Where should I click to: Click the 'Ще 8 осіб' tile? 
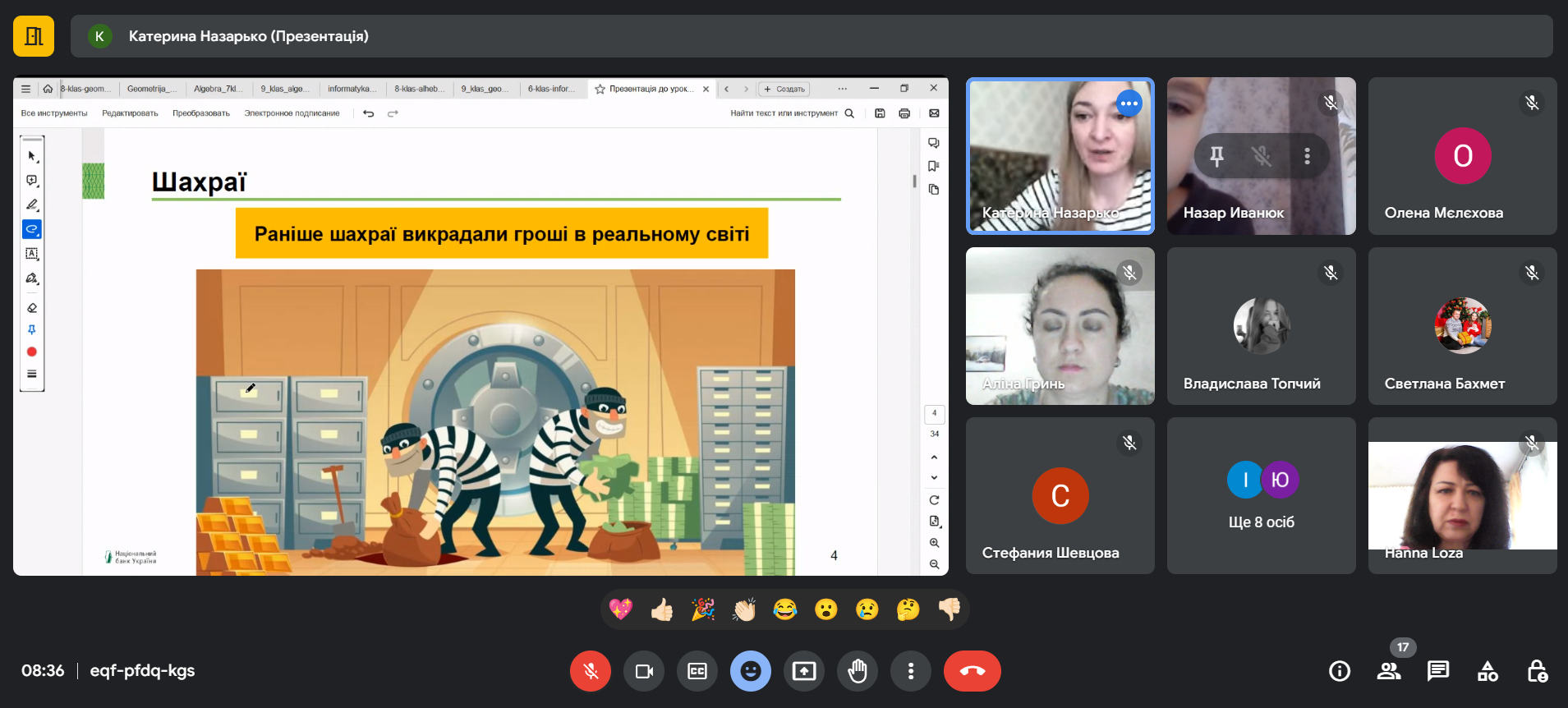tap(1261, 495)
